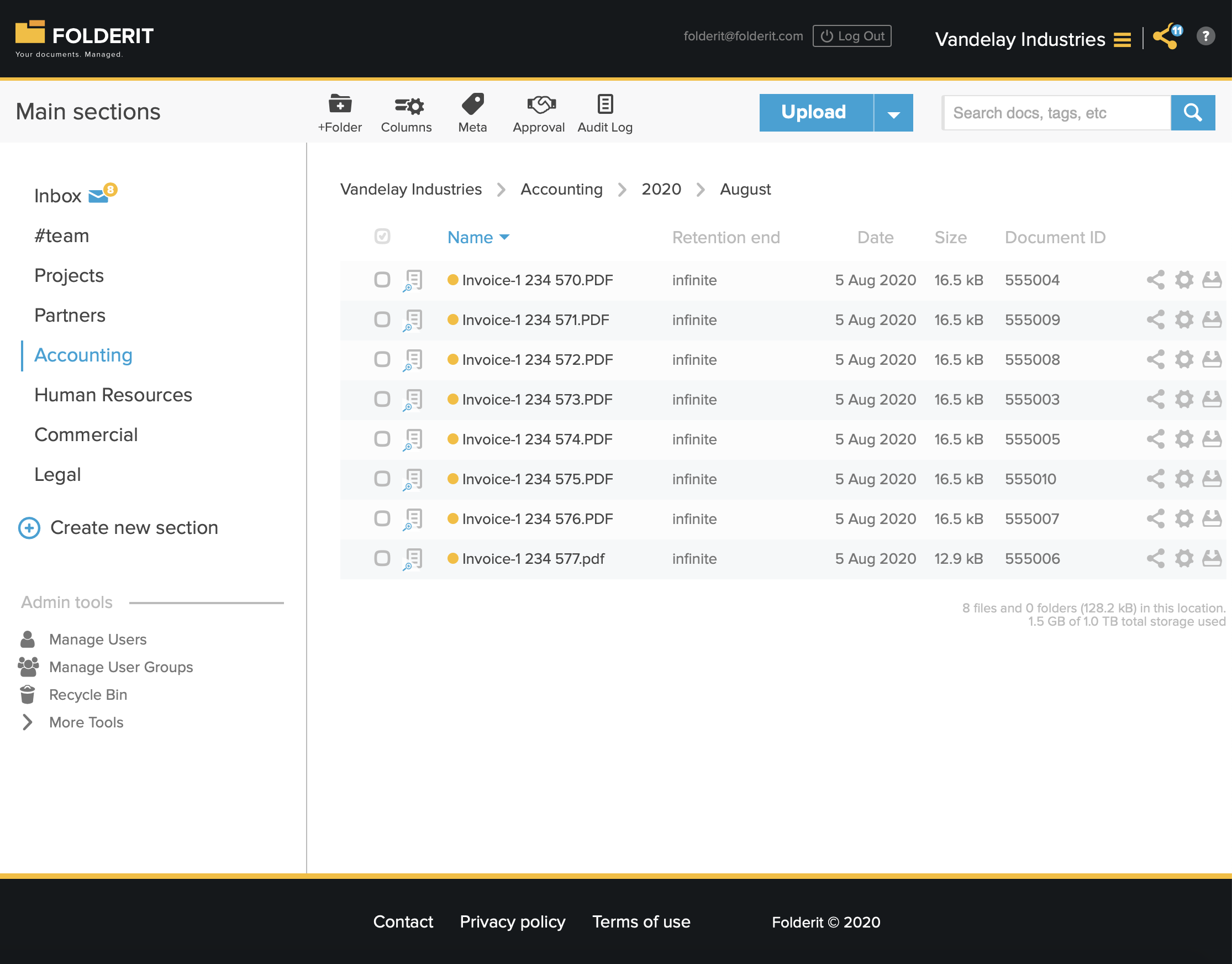Screen dimensions: 1232x964
Task: Open the Accounting section in sidebar
Action: [83, 355]
